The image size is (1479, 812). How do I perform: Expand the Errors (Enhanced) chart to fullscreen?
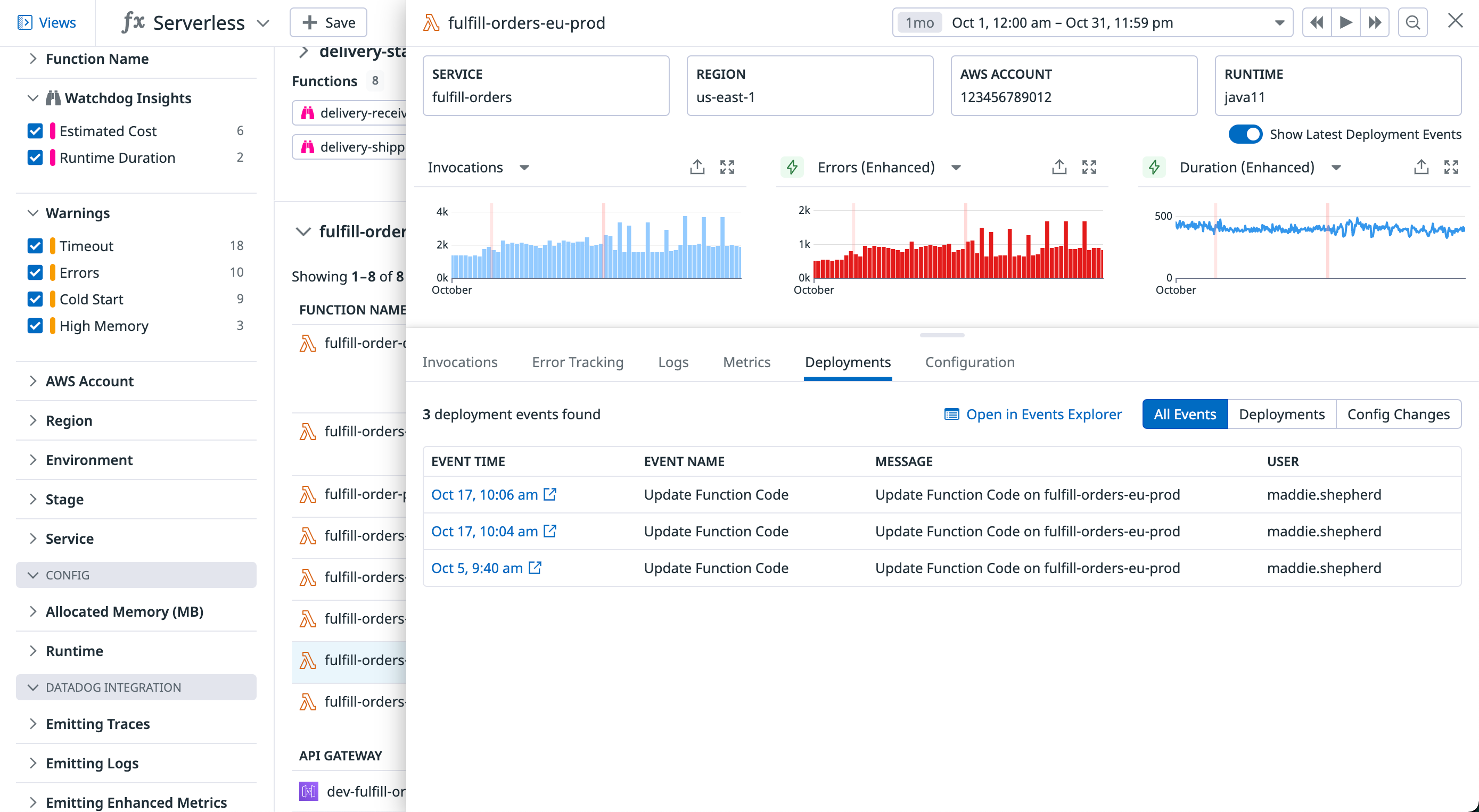click(1089, 167)
